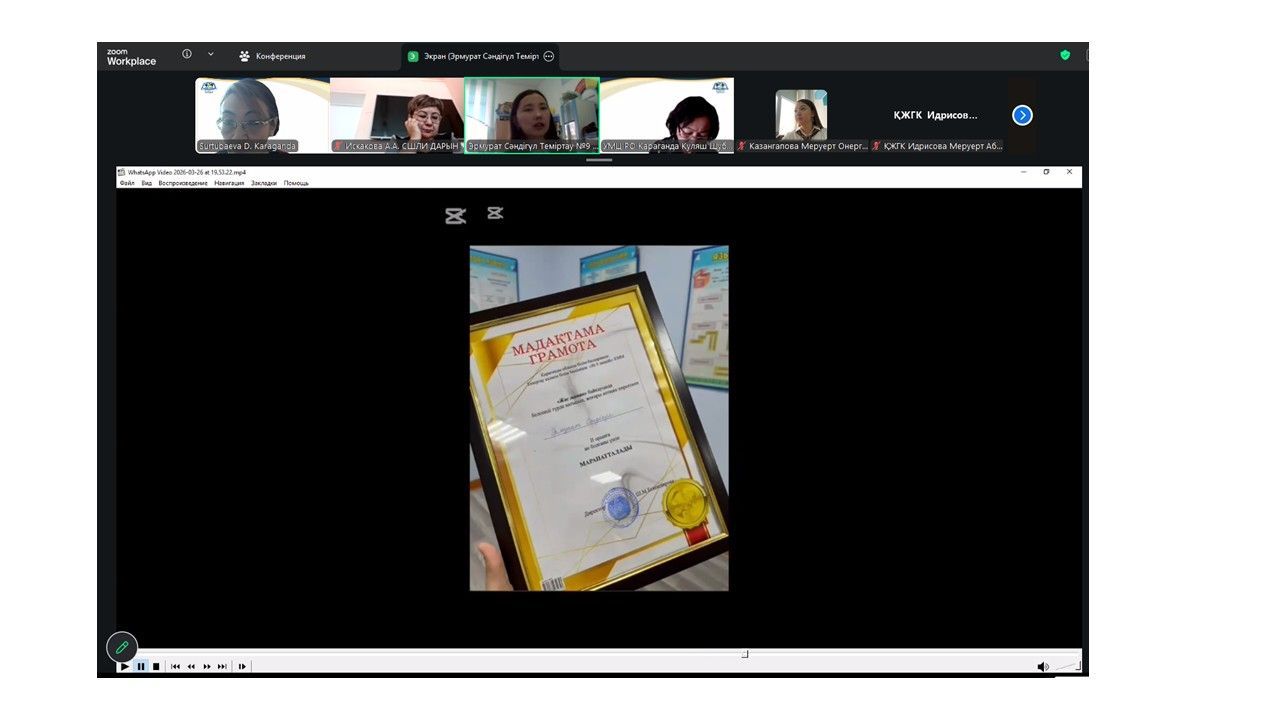Image resolution: width=1280 pixels, height=720 pixels.
Task: Switch to the Конференция tab
Action: pos(272,56)
